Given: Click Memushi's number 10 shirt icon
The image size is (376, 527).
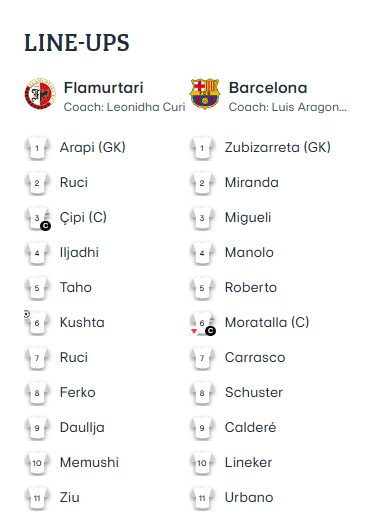Looking at the screenshot, I should (37, 463).
